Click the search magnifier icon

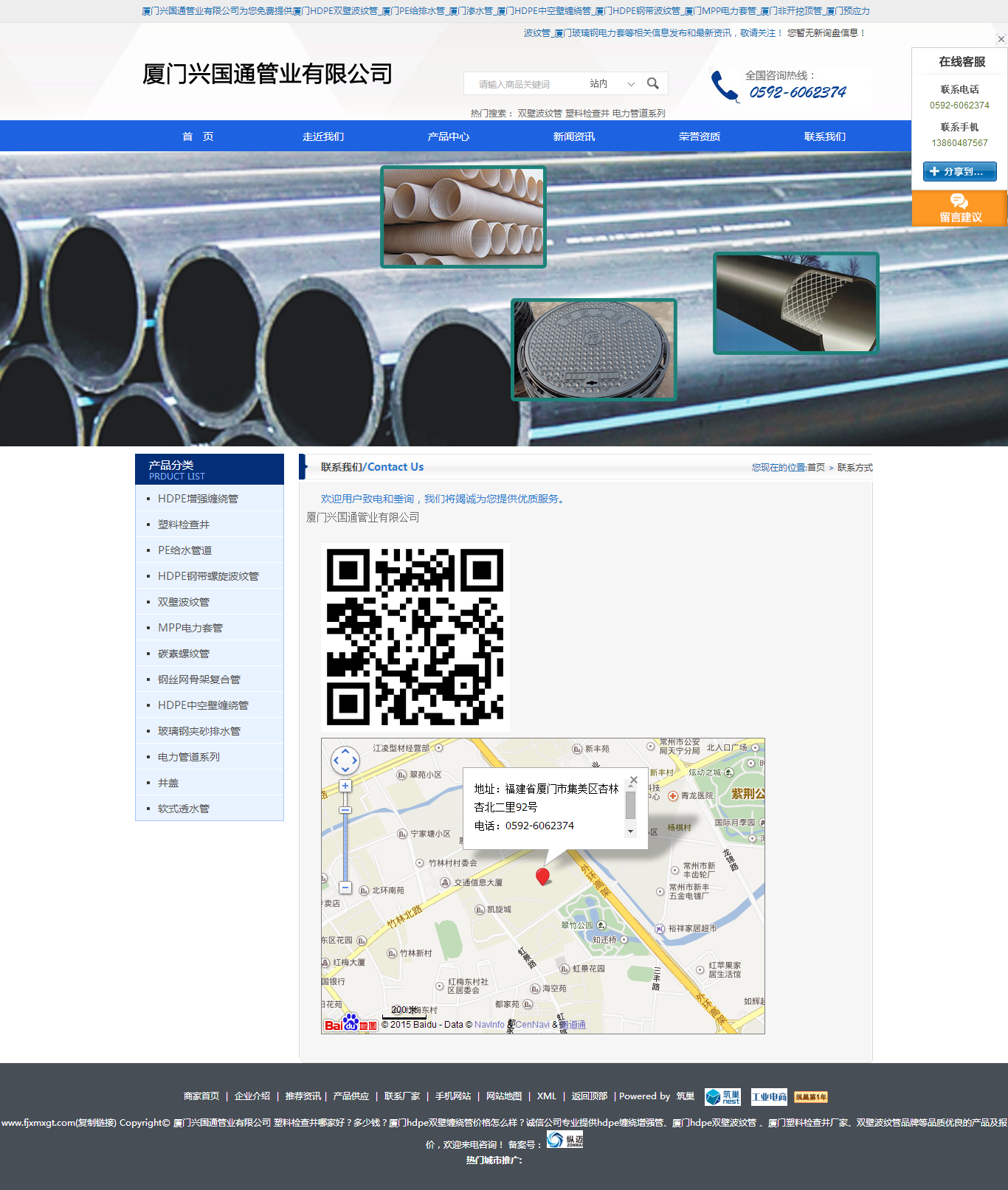pyautogui.click(x=653, y=83)
